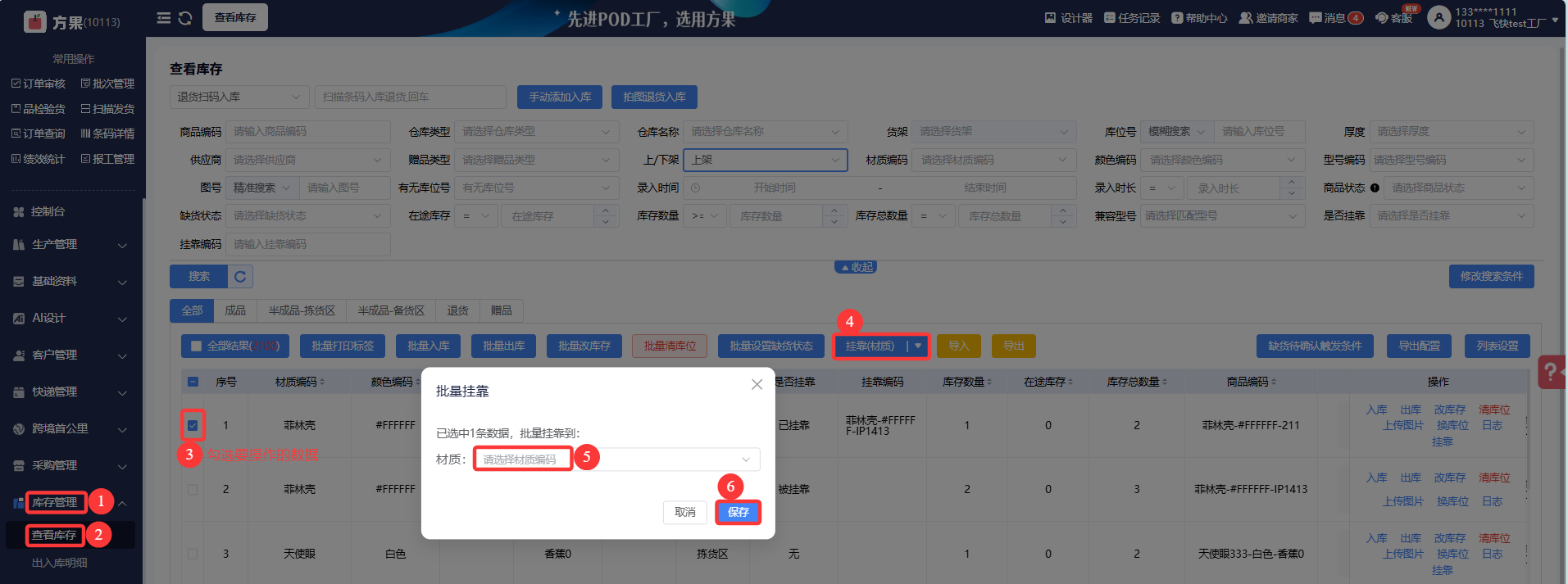Open 任务记录 in the top bar
1568x584 pixels.
1132,18
